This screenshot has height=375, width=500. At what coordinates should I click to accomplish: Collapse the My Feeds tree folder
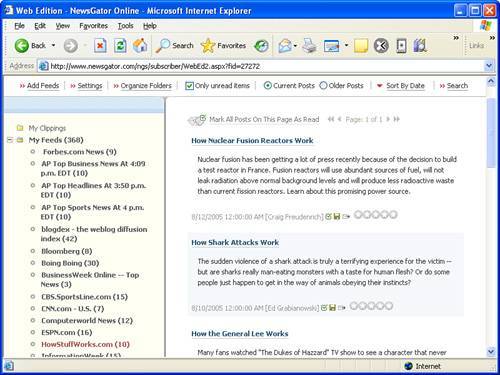[10, 140]
